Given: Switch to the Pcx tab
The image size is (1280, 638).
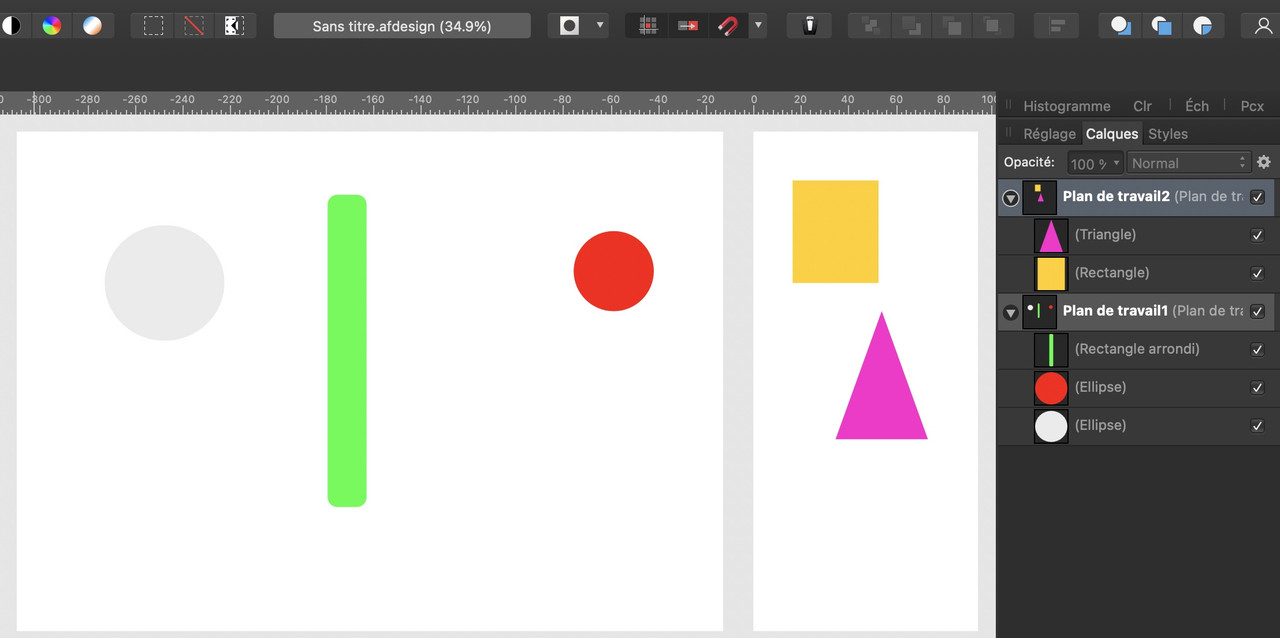Looking at the screenshot, I should (1252, 106).
